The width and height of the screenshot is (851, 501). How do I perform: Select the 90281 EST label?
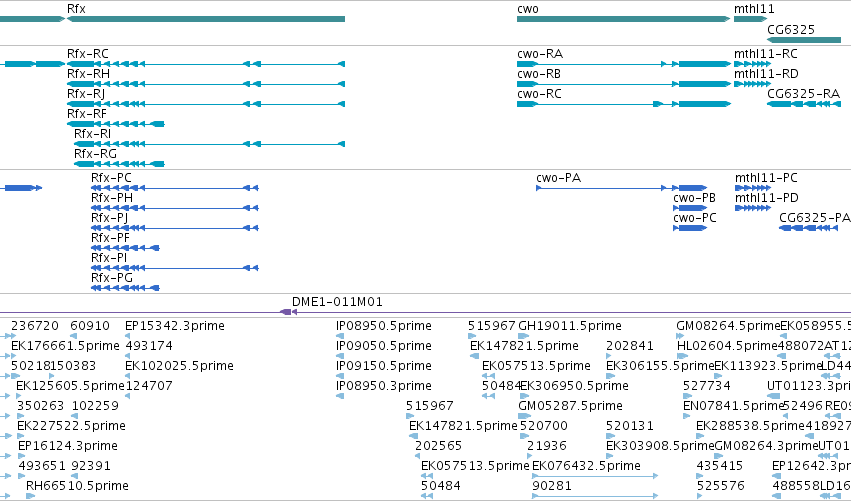[x=552, y=486]
